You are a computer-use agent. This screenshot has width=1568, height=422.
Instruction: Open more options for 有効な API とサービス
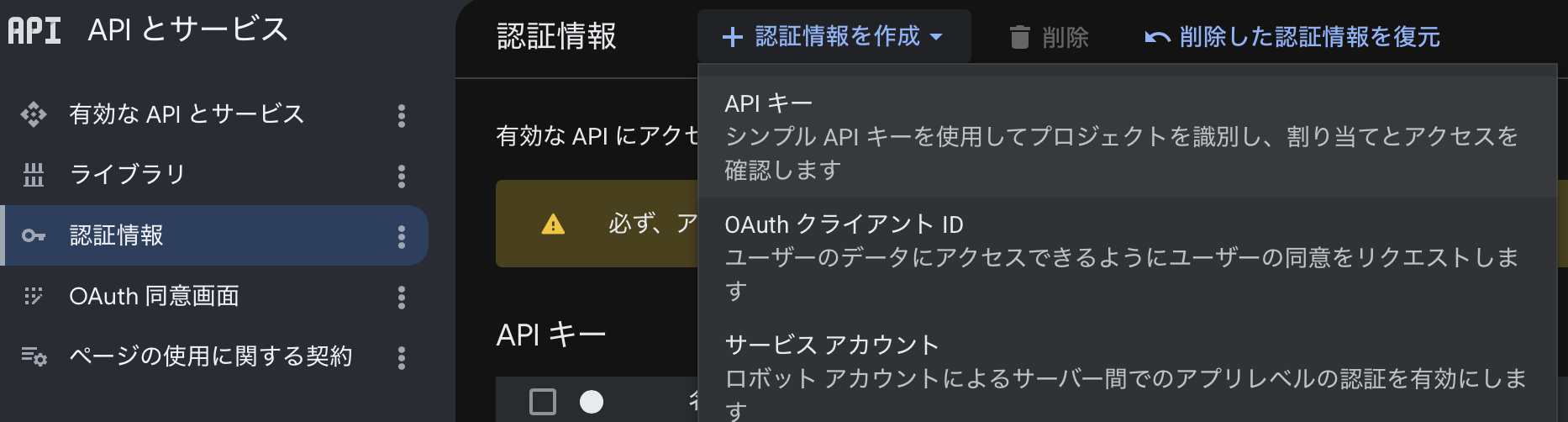(402, 115)
